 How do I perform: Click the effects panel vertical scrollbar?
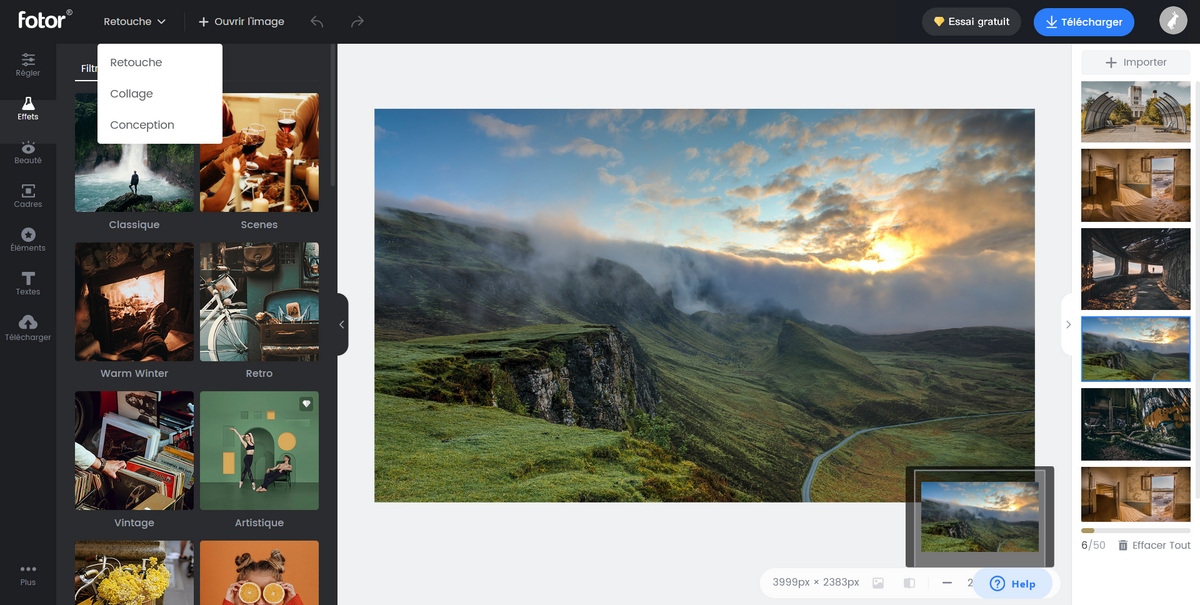333,115
